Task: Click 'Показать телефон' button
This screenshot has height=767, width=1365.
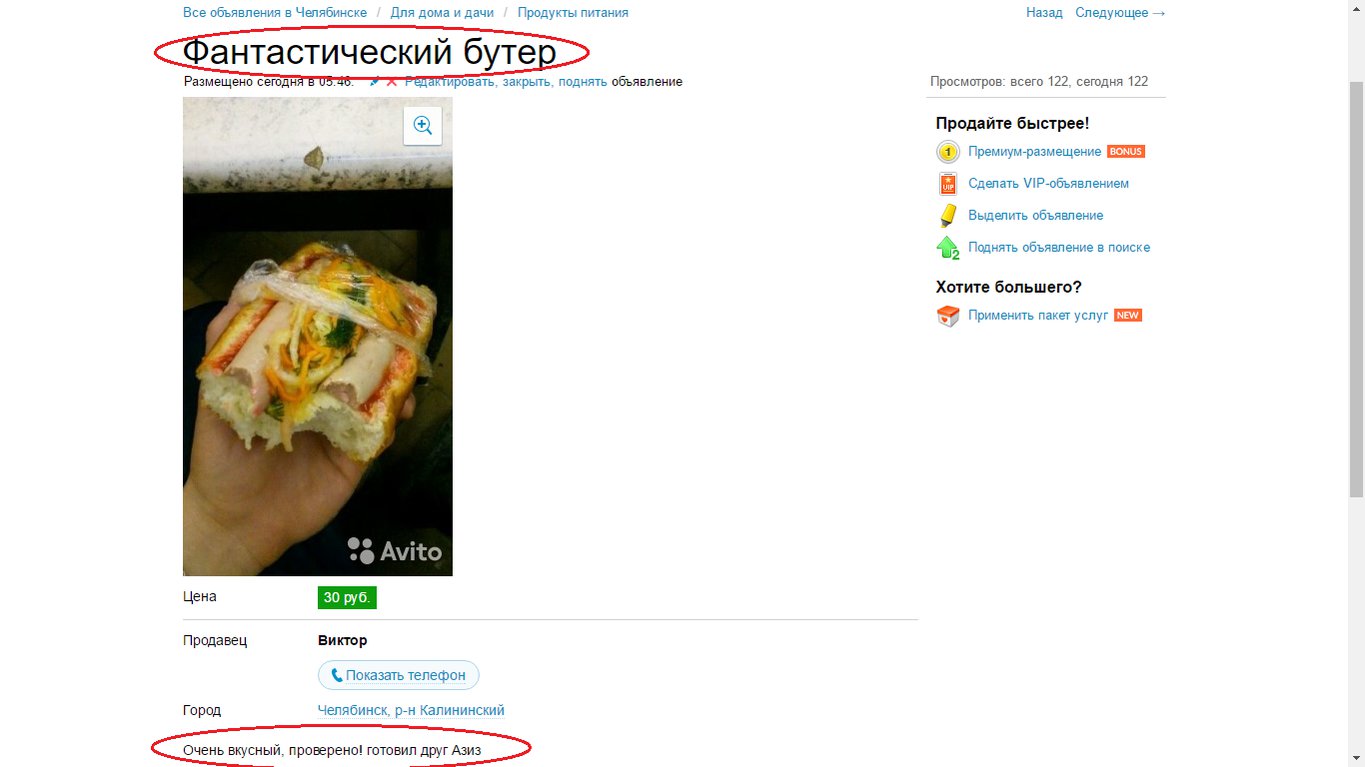Action: tap(398, 675)
